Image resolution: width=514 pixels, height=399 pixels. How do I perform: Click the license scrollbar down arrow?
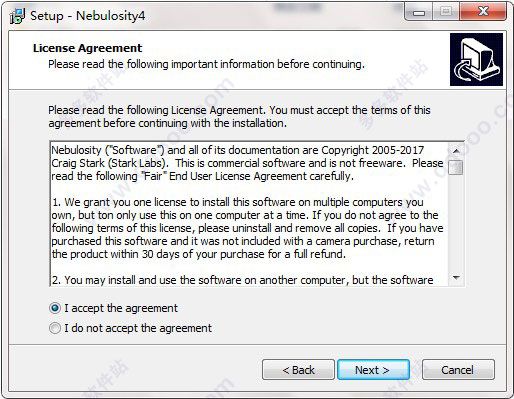click(x=456, y=277)
